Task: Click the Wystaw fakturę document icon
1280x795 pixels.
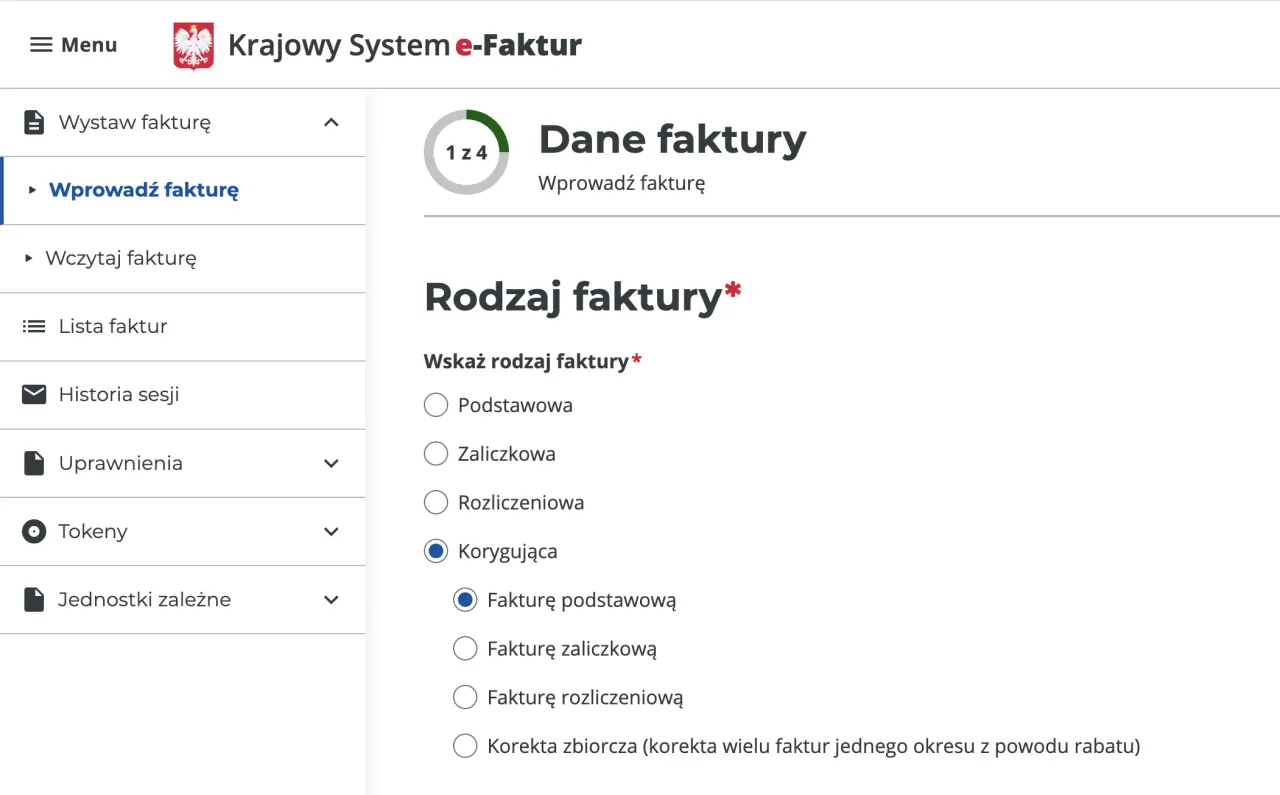Action: point(34,123)
